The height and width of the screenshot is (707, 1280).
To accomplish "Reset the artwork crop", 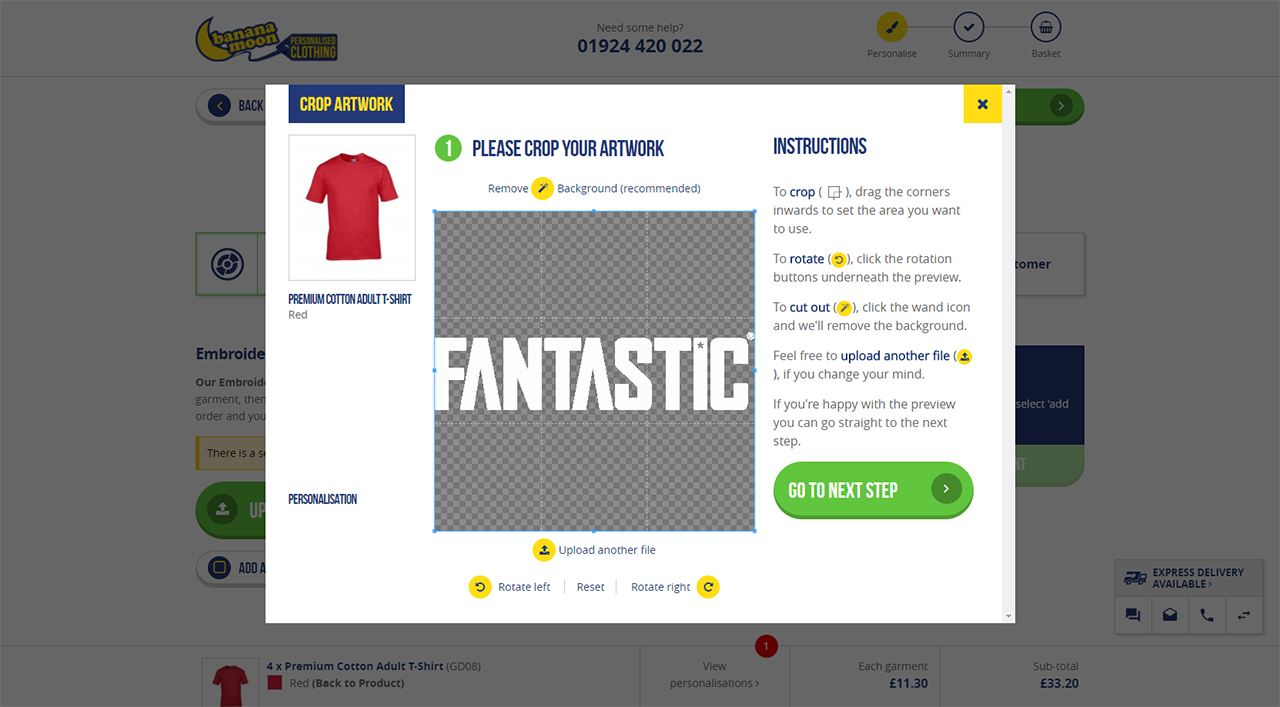I will tap(590, 587).
